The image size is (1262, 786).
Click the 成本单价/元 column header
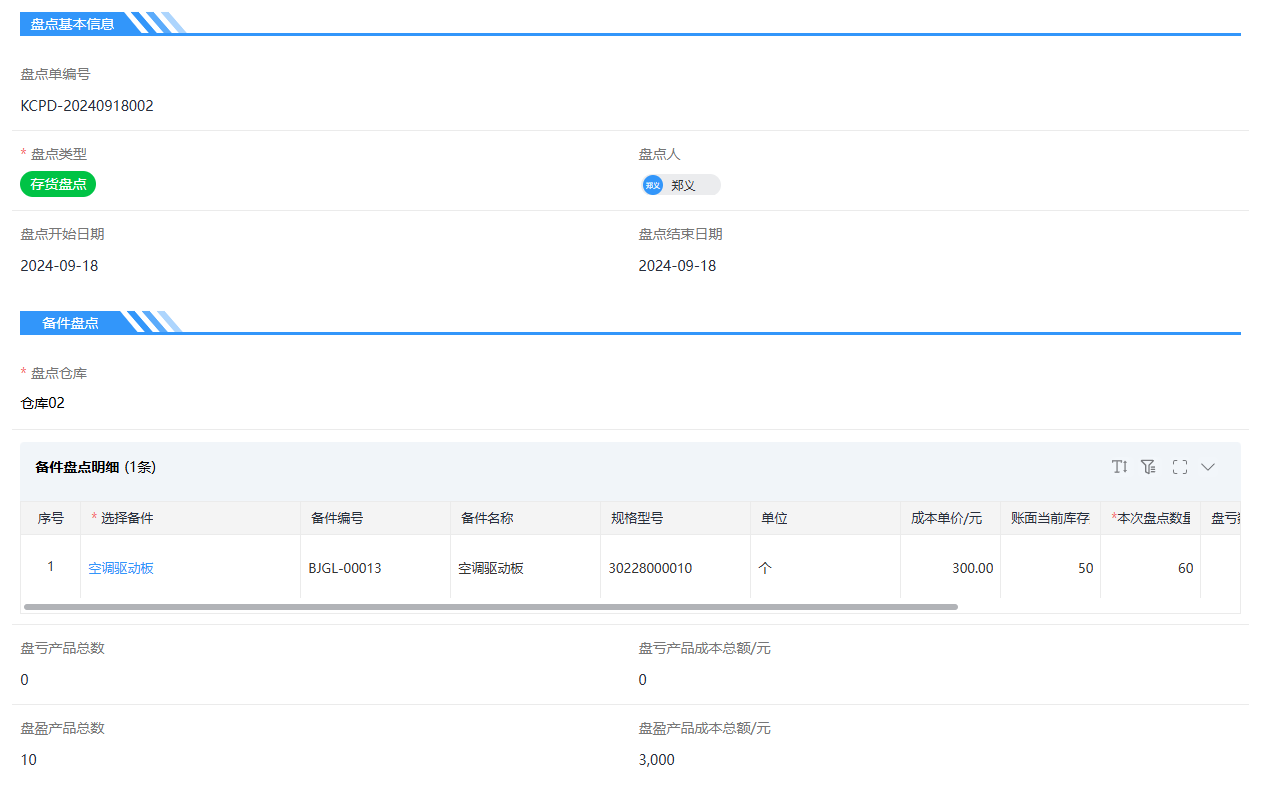point(946,518)
